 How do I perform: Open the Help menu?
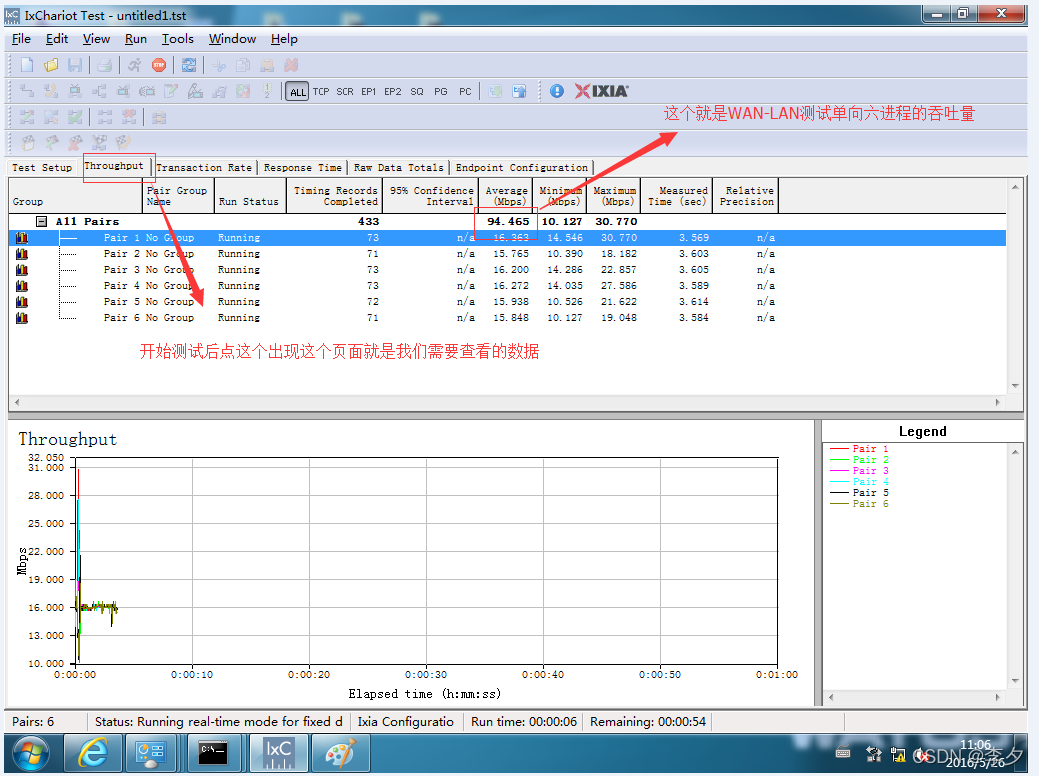click(x=284, y=39)
